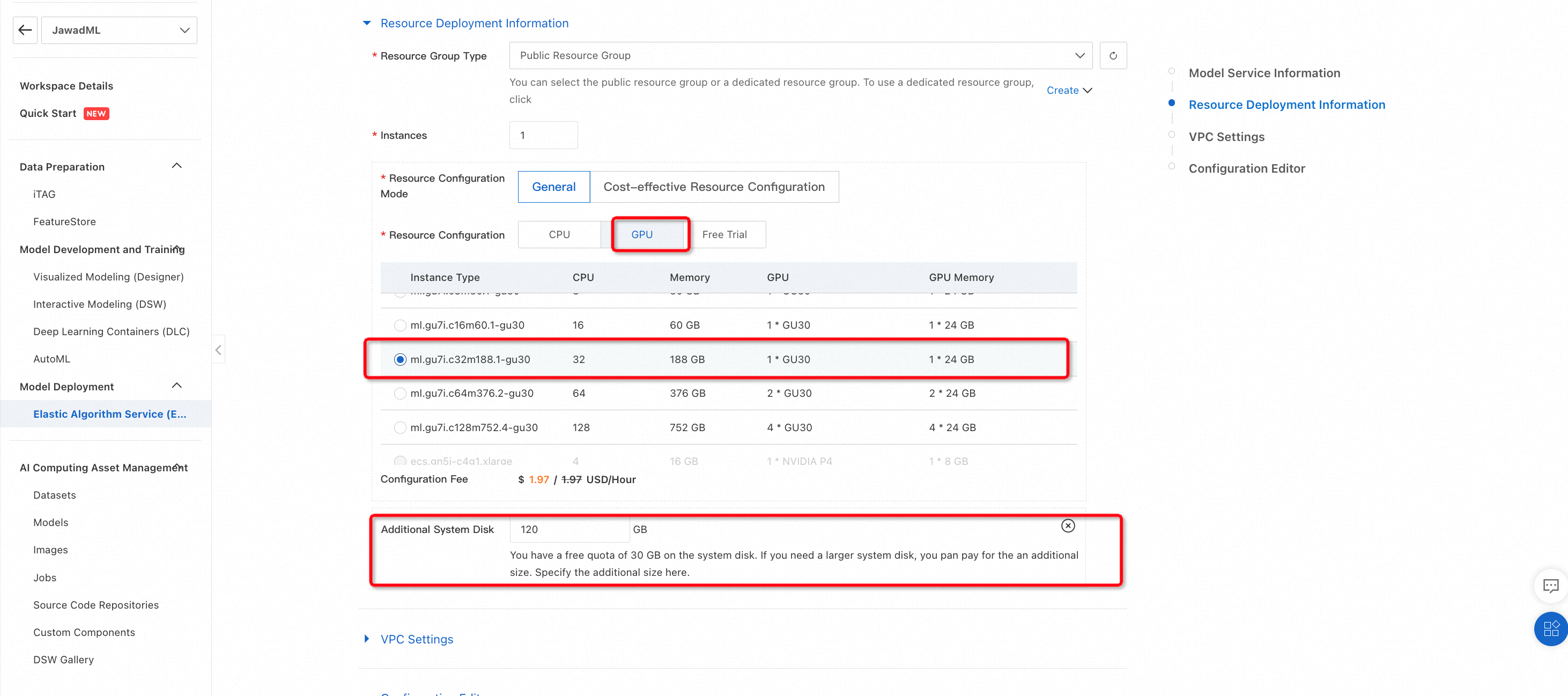This screenshot has width=1568, height=696.
Task: Open Workspace Details in the sidebar
Action: coord(66,86)
